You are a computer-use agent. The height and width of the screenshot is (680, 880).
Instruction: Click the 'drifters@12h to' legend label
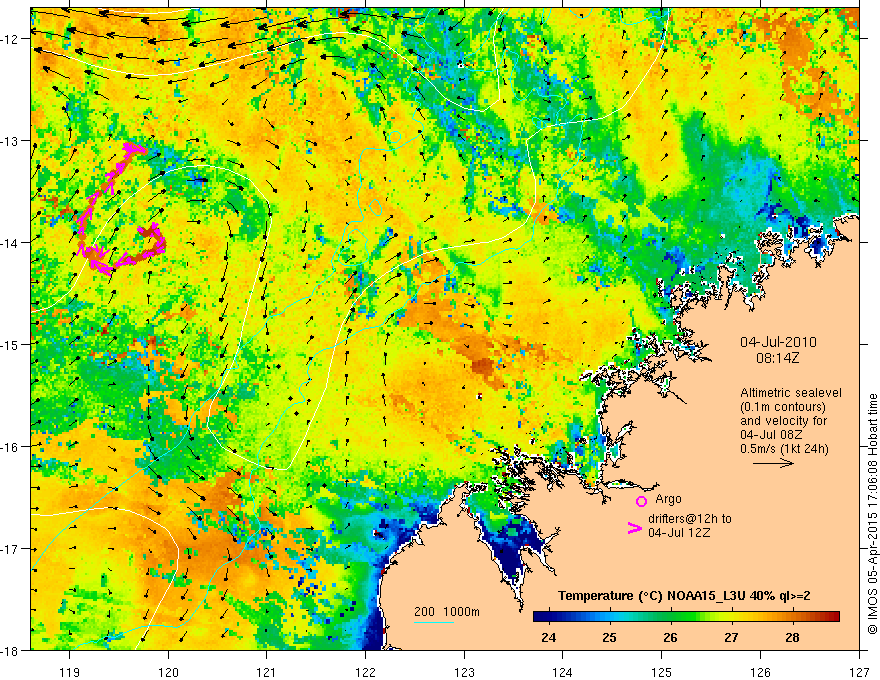[690, 518]
